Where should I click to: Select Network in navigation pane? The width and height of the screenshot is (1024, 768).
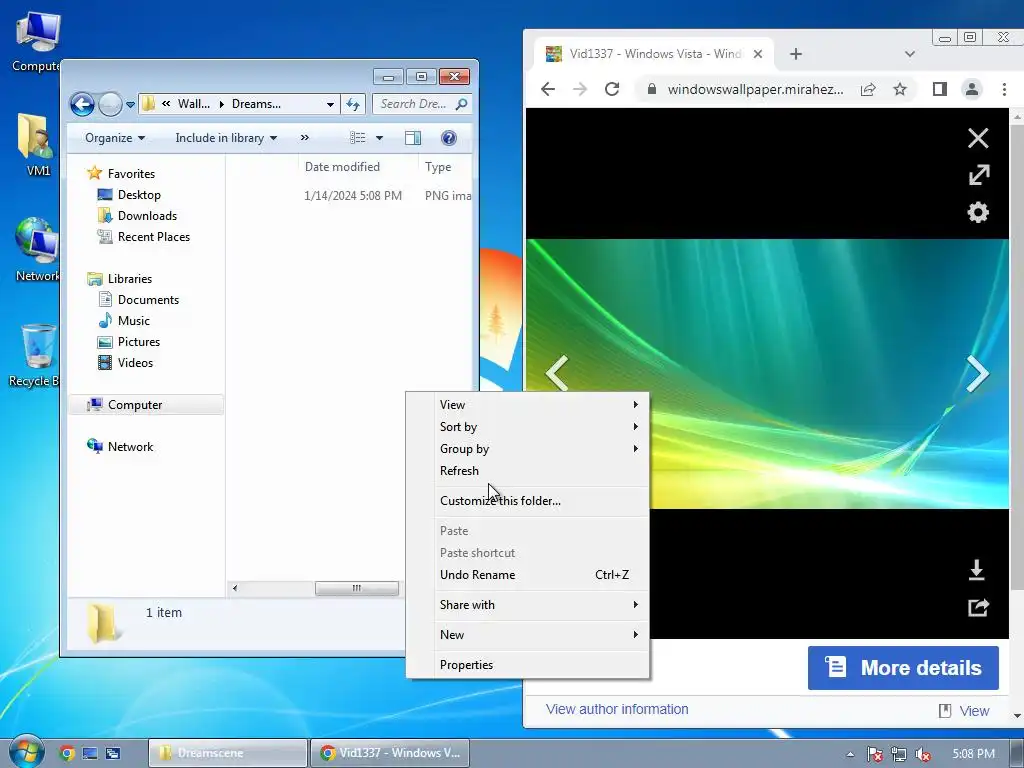(130, 447)
